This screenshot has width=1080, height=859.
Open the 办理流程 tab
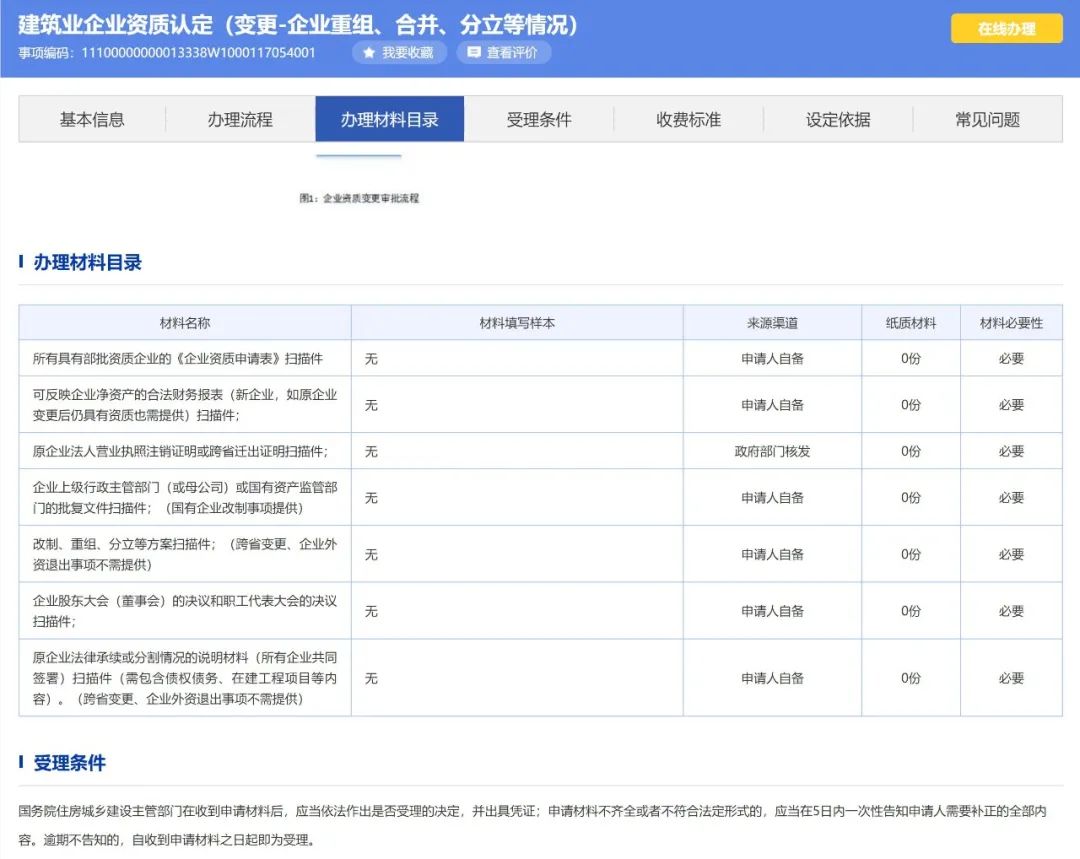tap(240, 119)
